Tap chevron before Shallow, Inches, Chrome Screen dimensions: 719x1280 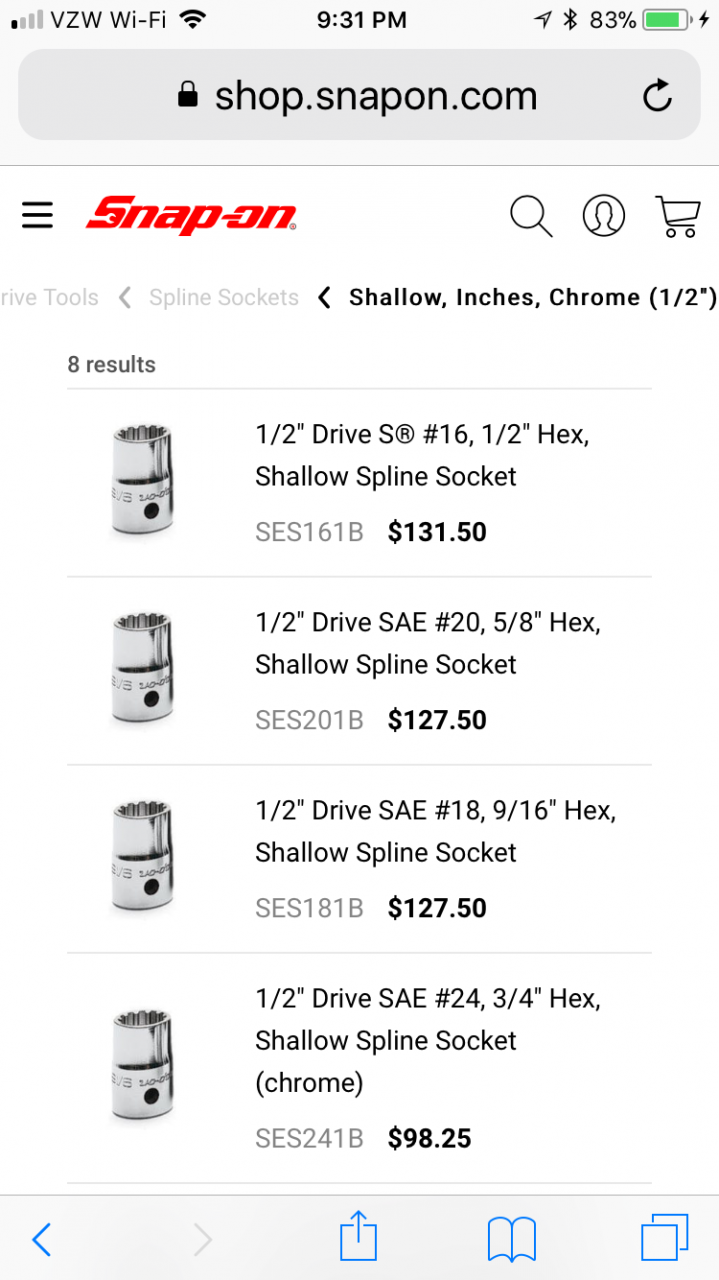point(324,297)
